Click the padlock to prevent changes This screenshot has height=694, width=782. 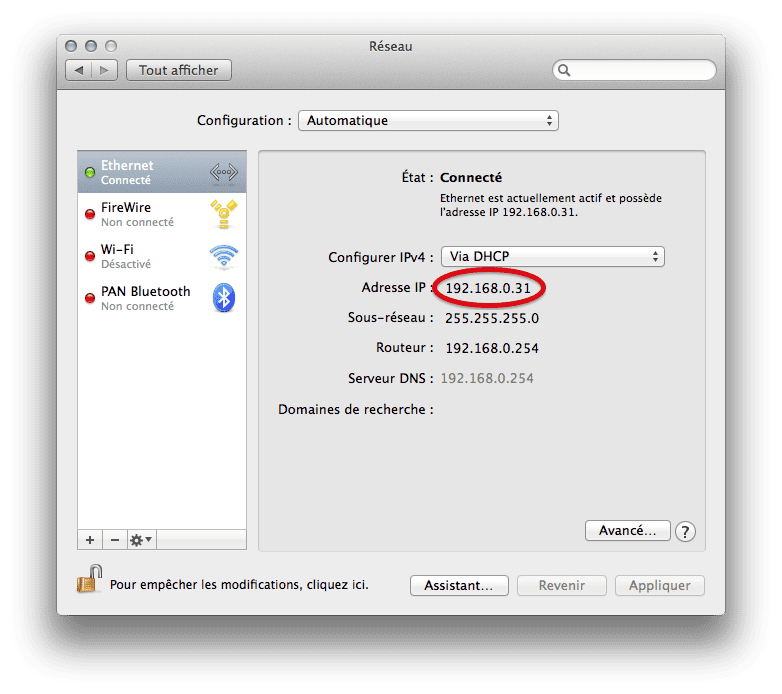pyautogui.click(x=89, y=579)
